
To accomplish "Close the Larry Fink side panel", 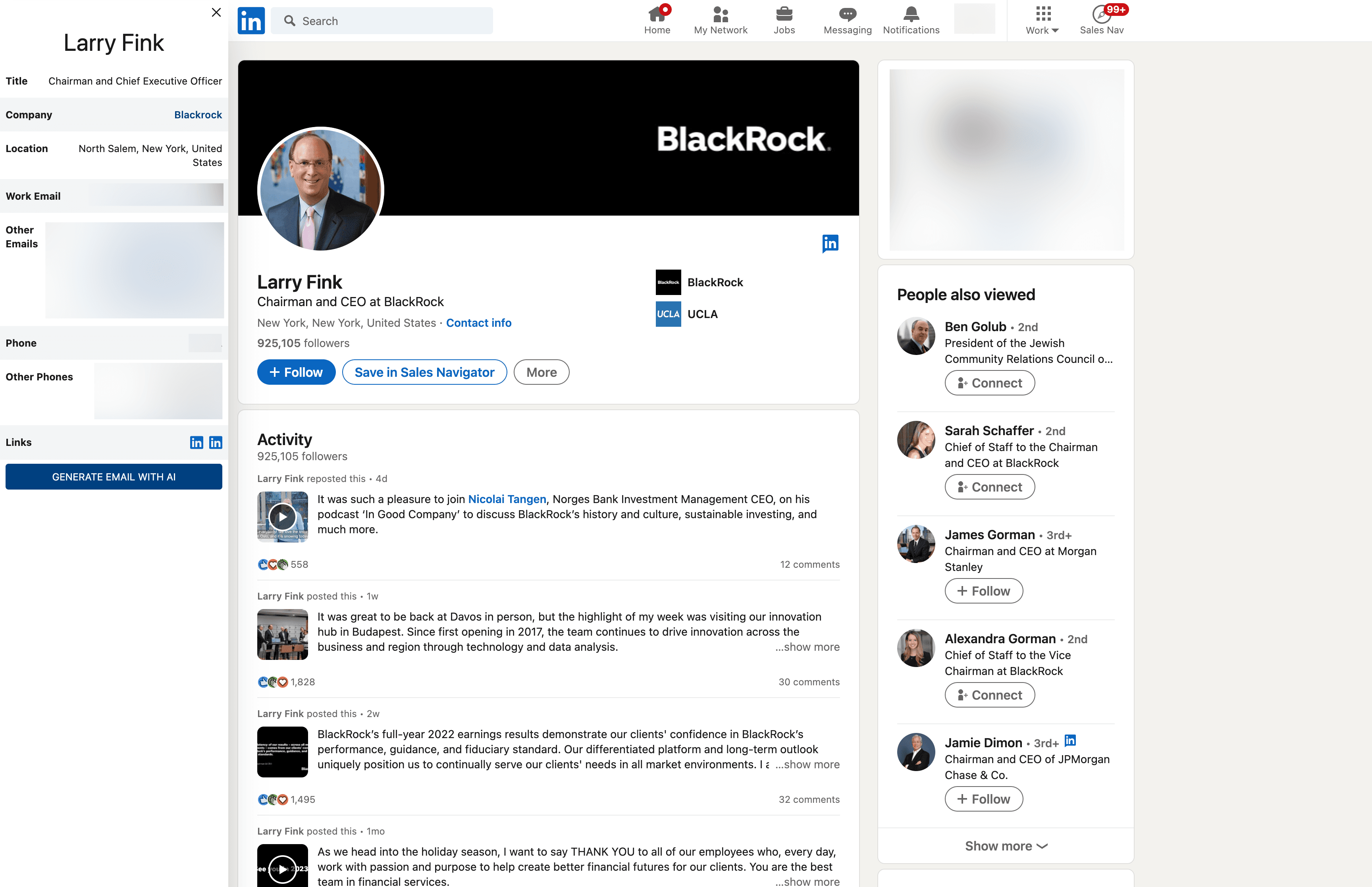I will pos(216,12).
